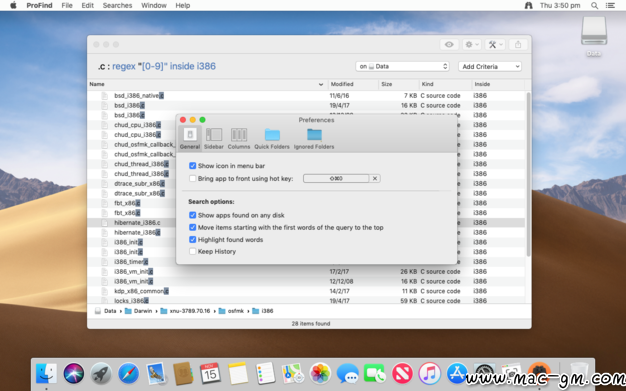The height and width of the screenshot is (391, 626).
Task: Click file icon of bsd_i386.c dated 19/4/17
Action: pyautogui.click(x=105, y=105)
